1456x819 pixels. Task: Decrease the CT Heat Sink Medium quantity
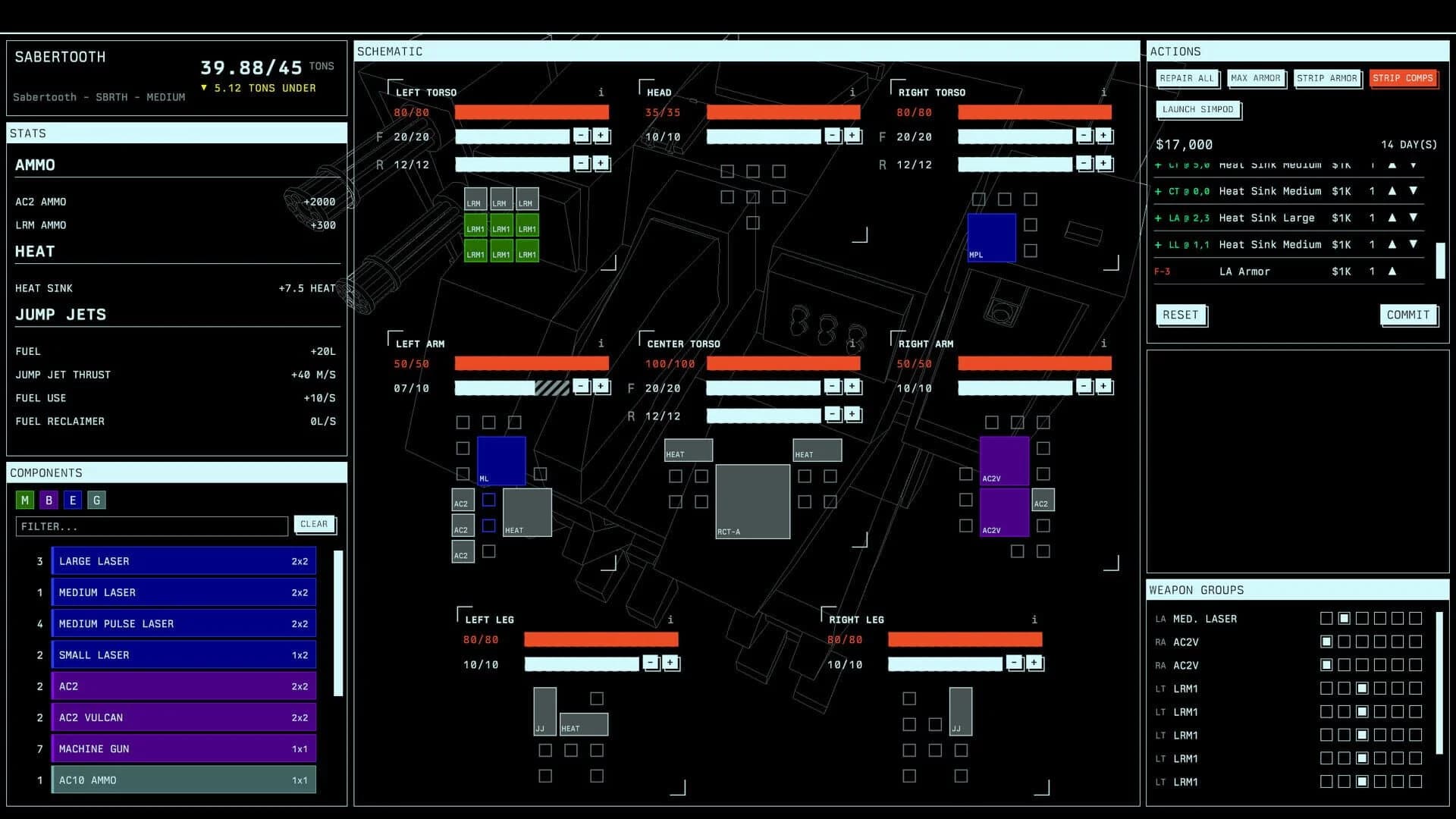tap(1414, 191)
